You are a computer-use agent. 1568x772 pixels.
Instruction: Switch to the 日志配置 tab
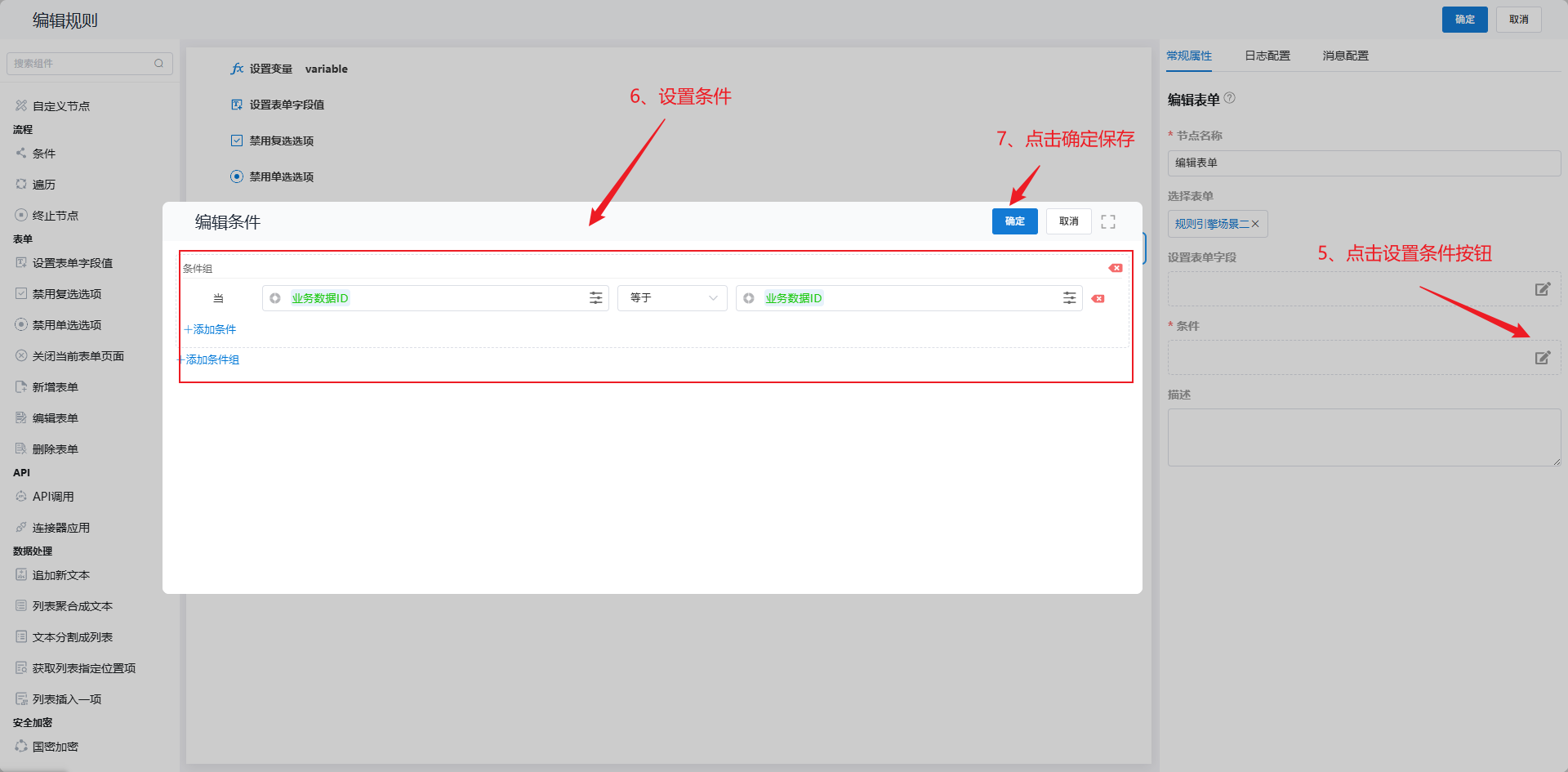click(1267, 56)
